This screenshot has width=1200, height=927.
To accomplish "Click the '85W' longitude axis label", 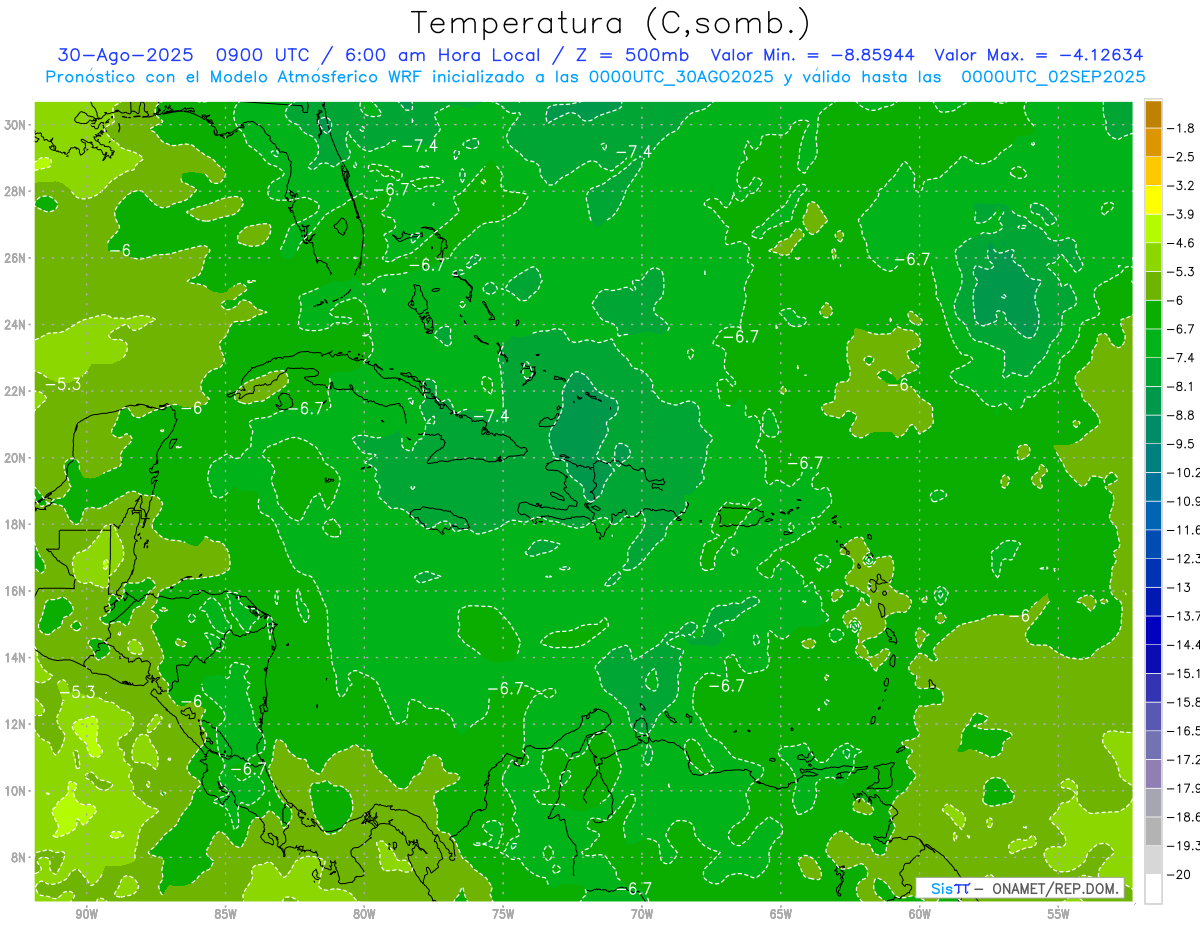I will pyautogui.click(x=225, y=914).
